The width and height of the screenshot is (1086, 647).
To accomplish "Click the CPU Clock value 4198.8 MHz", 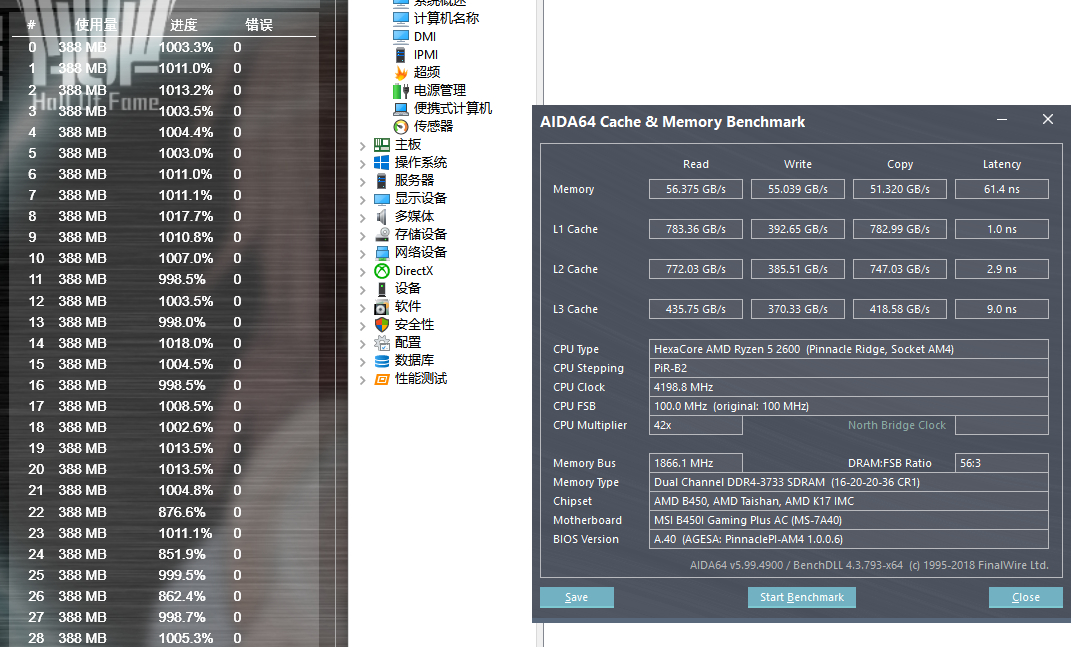I will pyautogui.click(x=848, y=387).
